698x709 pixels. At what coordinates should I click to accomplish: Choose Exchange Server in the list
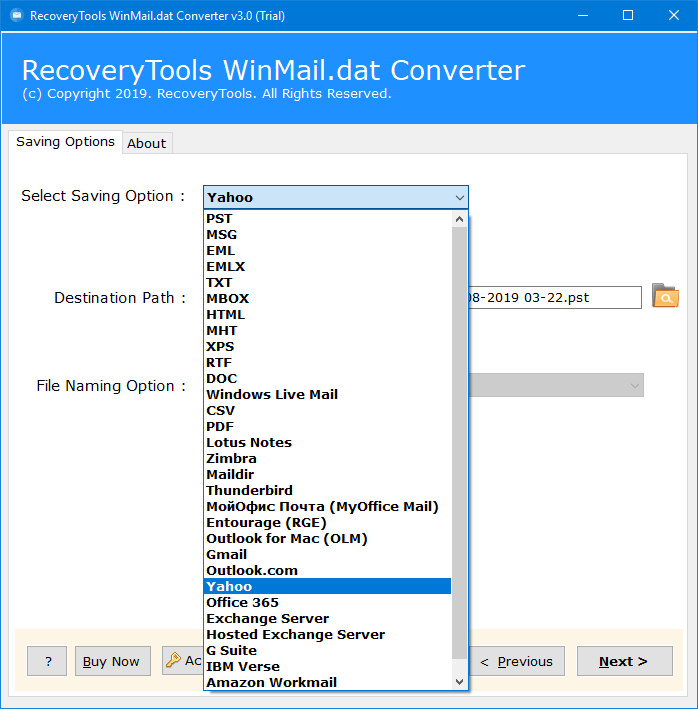coord(327,618)
